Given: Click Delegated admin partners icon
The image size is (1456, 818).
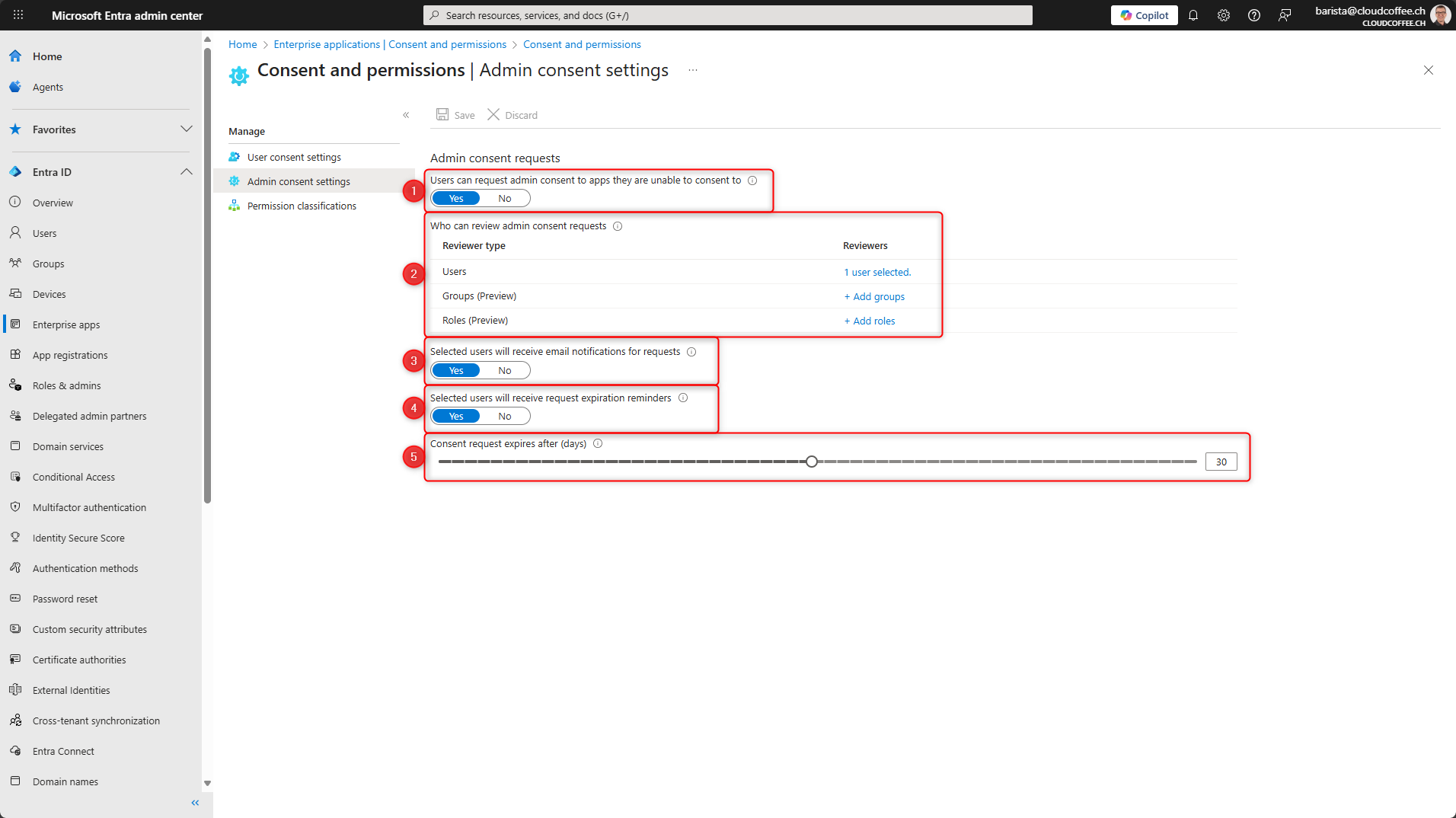Looking at the screenshot, I should pyautogui.click(x=15, y=416).
